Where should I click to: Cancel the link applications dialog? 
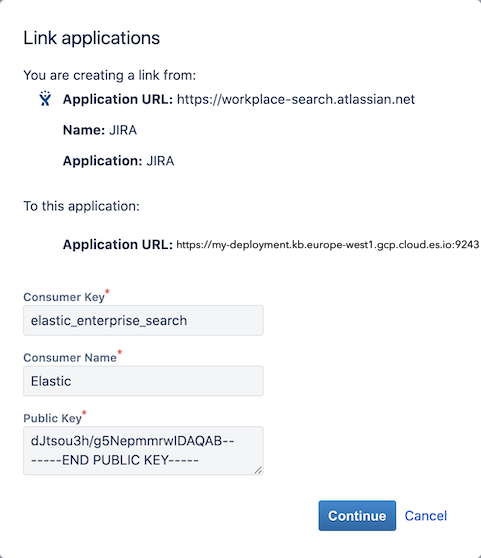[426, 516]
